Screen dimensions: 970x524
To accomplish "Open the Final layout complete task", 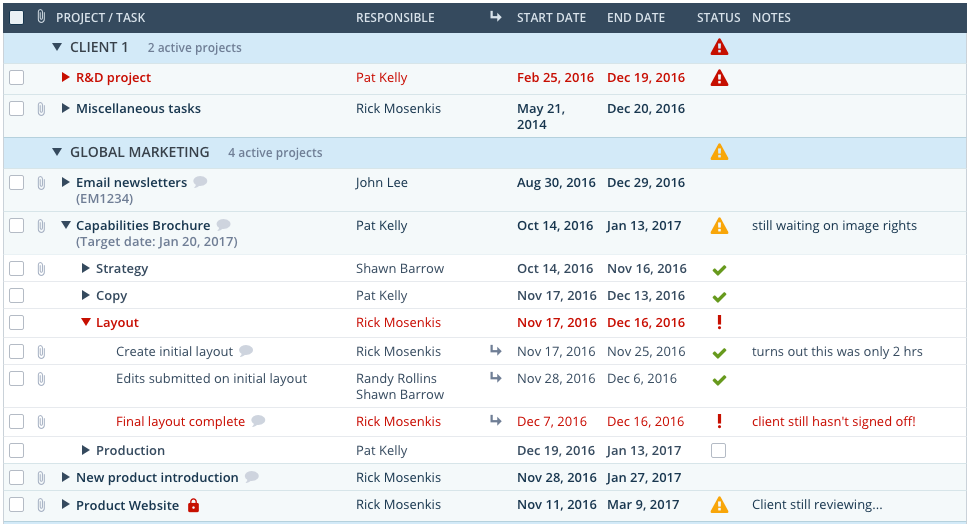I will coord(181,421).
